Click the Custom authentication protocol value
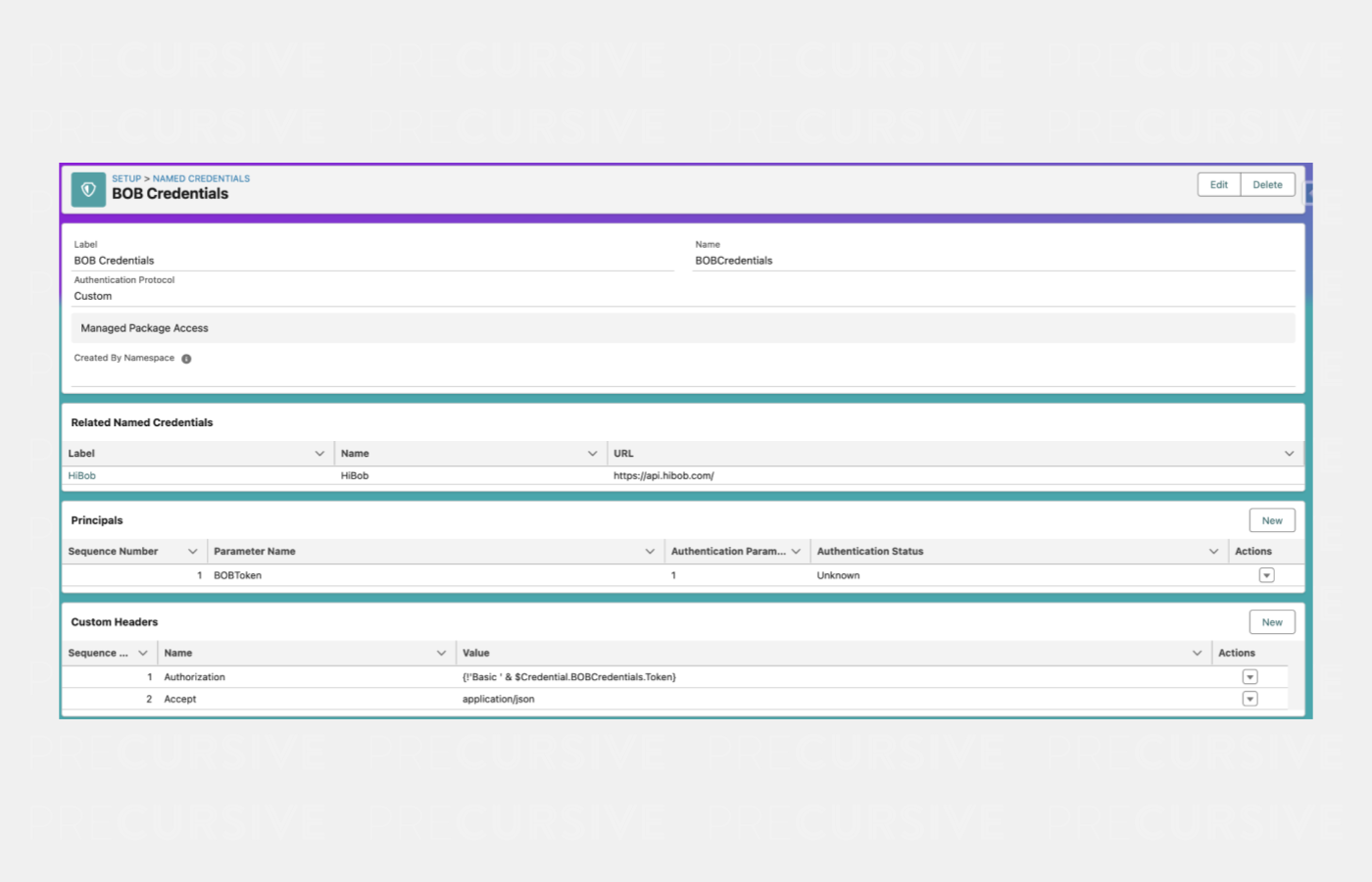Viewport: 1372px width, 882px height. coord(93,296)
